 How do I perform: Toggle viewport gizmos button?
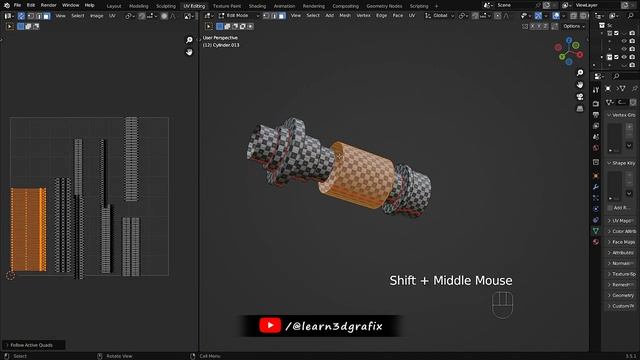pos(538,16)
